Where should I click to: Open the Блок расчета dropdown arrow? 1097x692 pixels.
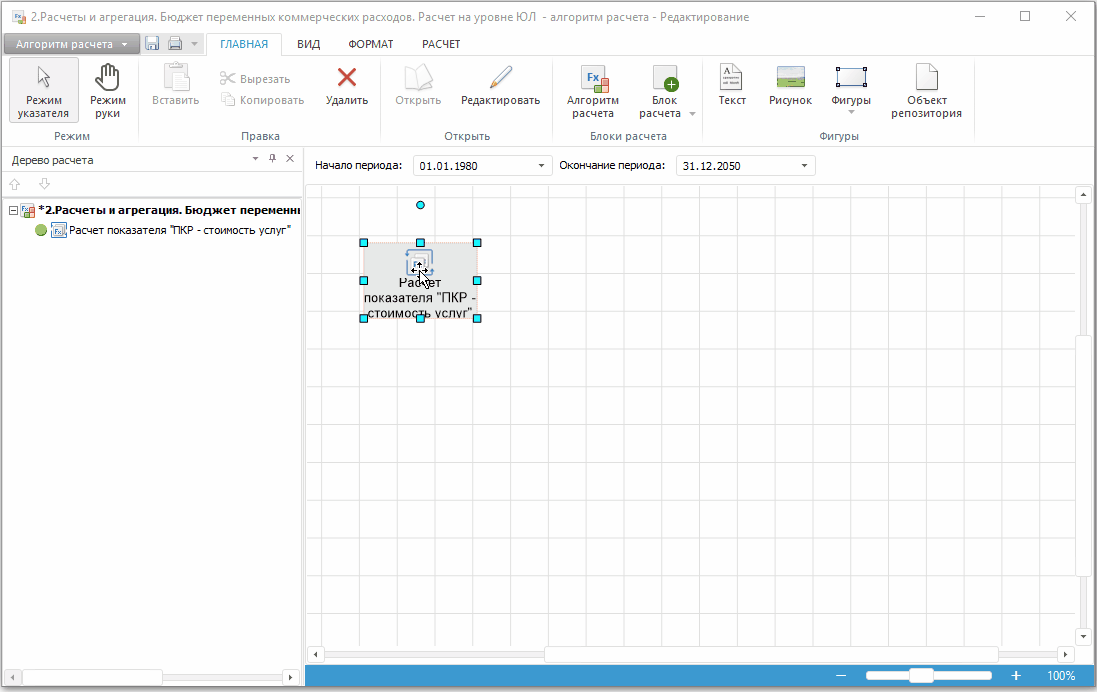click(x=693, y=114)
